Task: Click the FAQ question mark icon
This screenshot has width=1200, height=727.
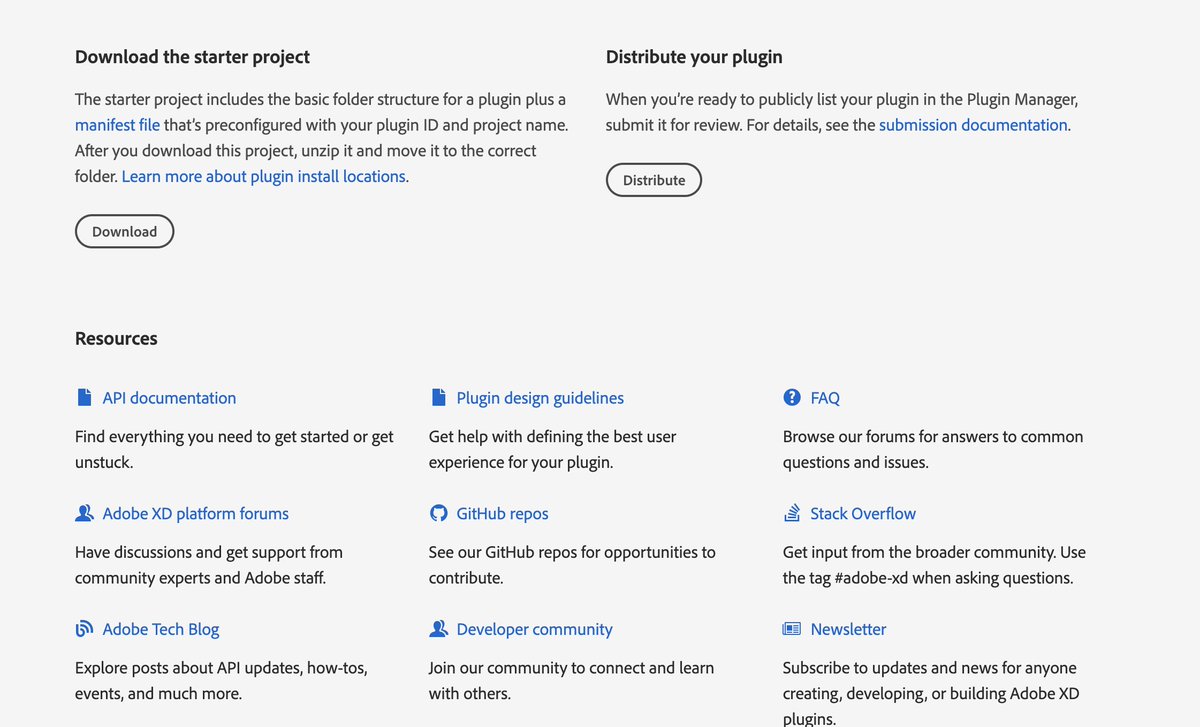Action: [x=792, y=398]
